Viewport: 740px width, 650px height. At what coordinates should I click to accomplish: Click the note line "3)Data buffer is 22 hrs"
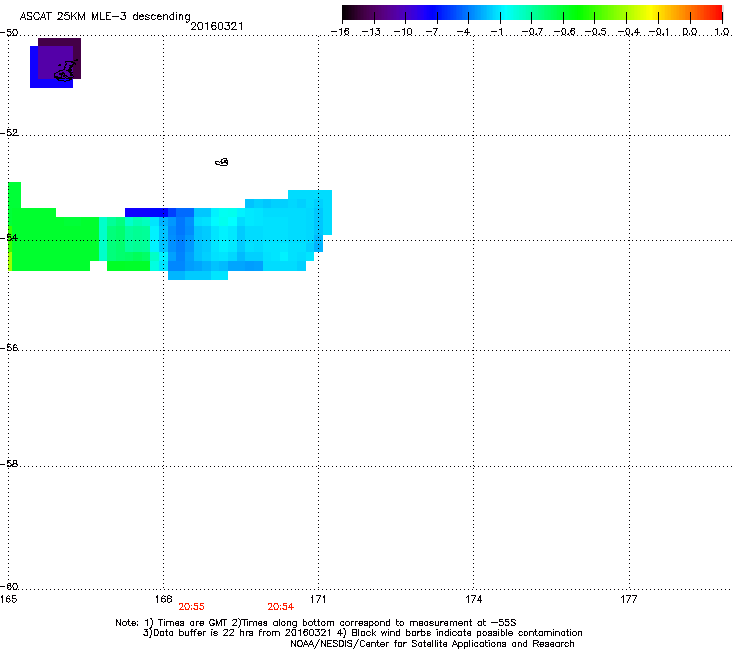point(362,633)
